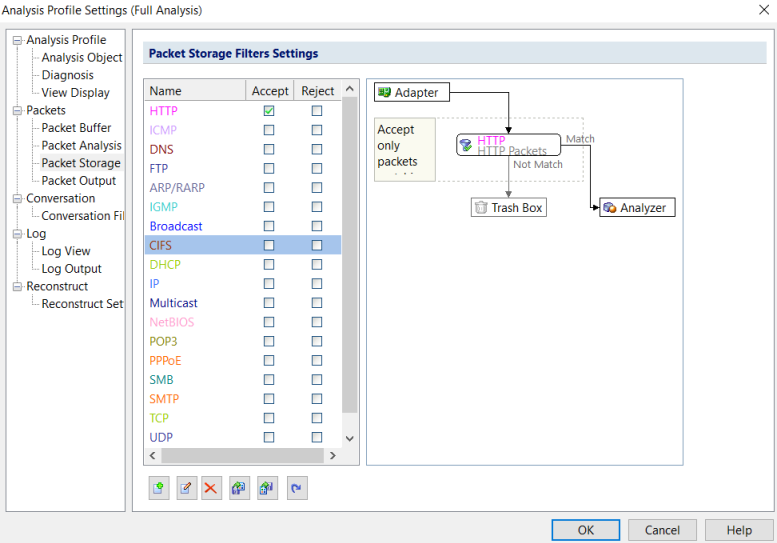Select the IP filter row
Screen dimensions: 777x543
[243, 283]
